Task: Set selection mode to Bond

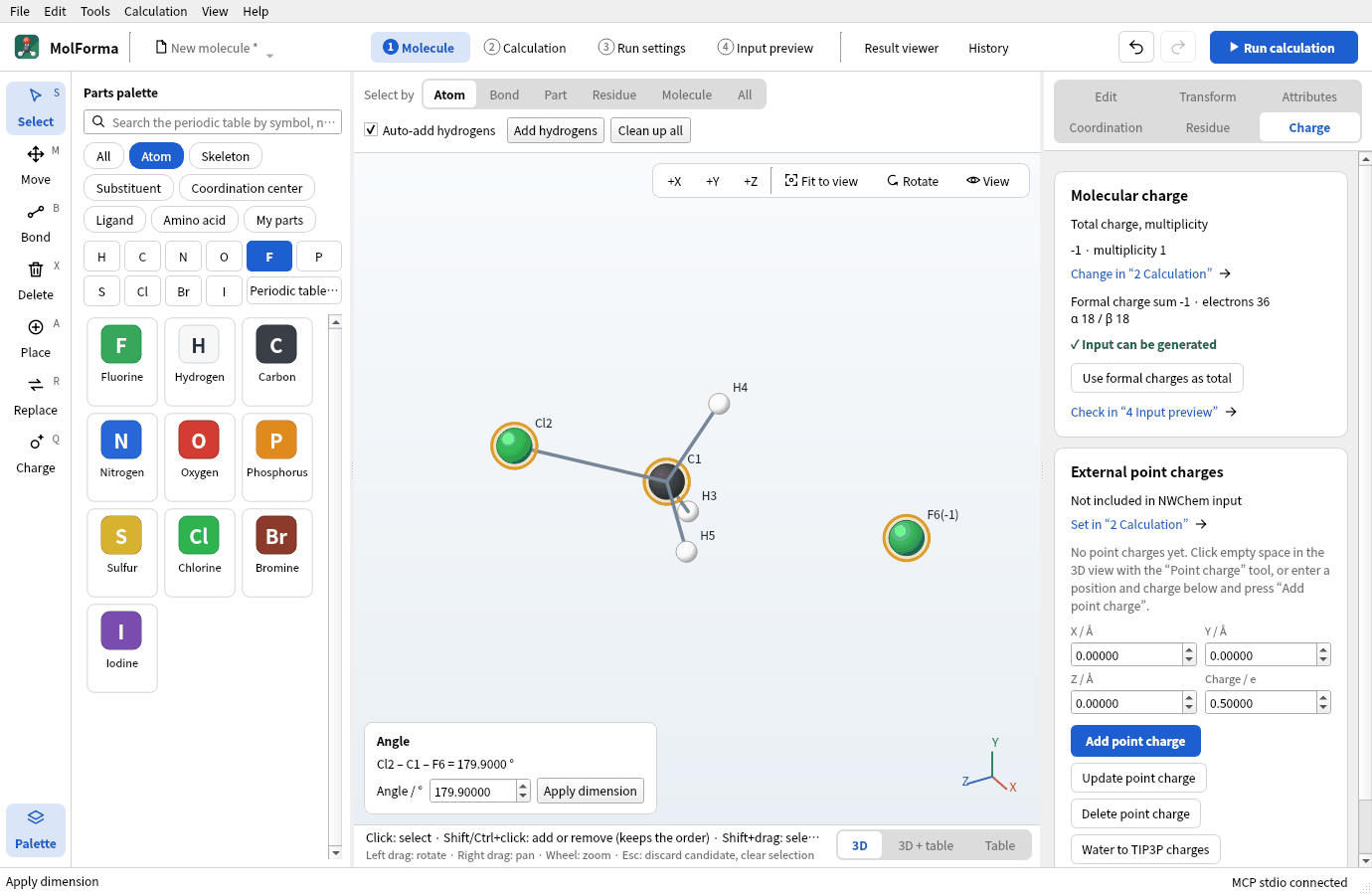Action: pyautogui.click(x=504, y=94)
